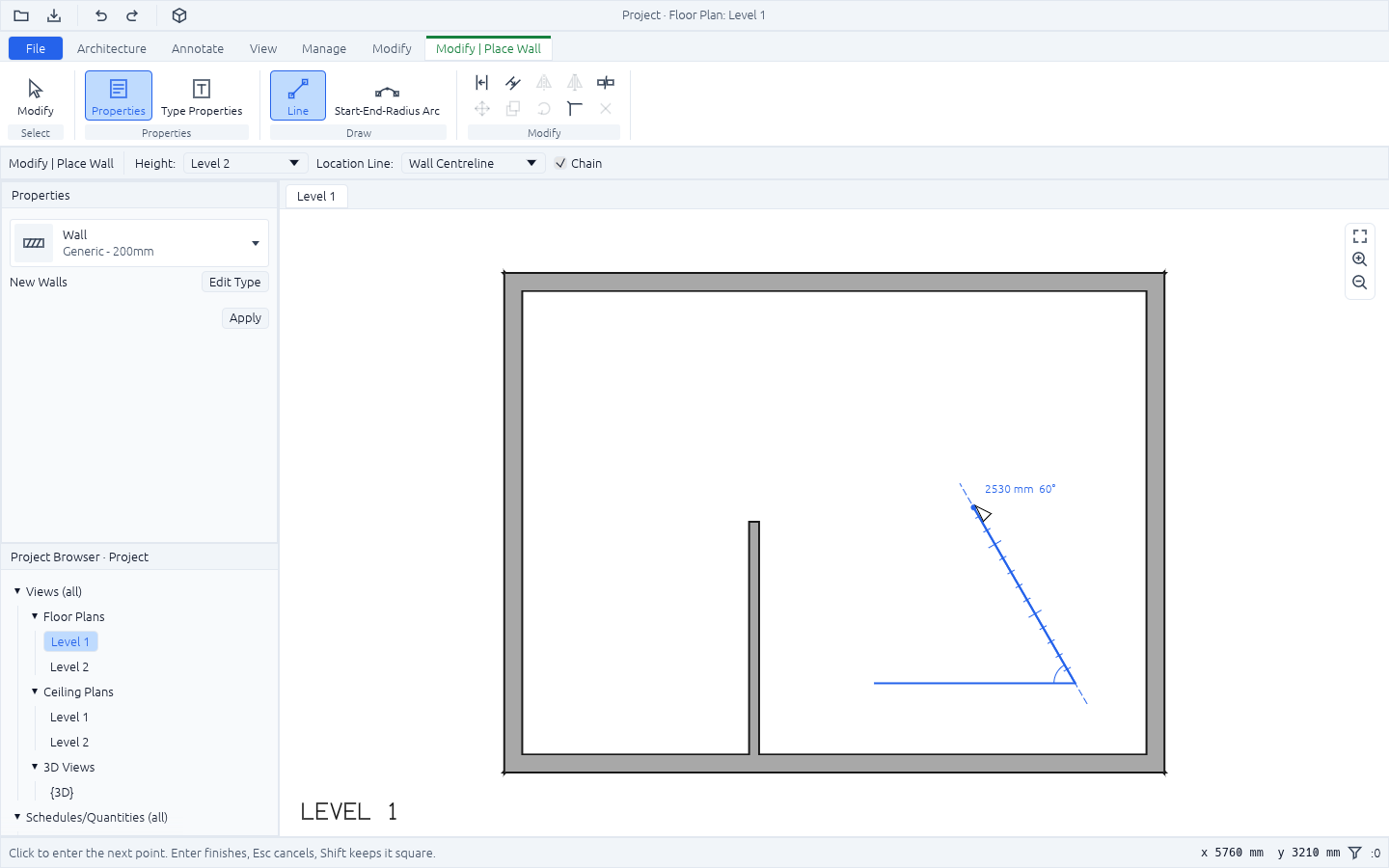The height and width of the screenshot is (868, 1389).
Task: Click the Delete X icon
Action: point(606,109)
